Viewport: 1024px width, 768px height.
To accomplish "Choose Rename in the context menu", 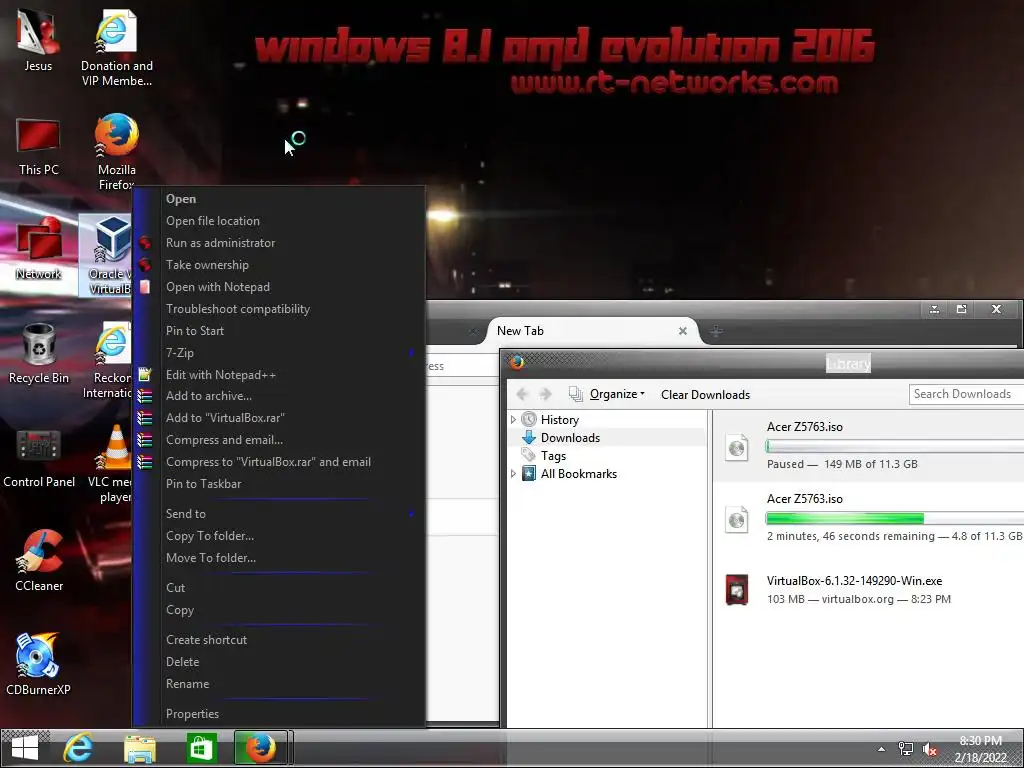I will 278,684.
